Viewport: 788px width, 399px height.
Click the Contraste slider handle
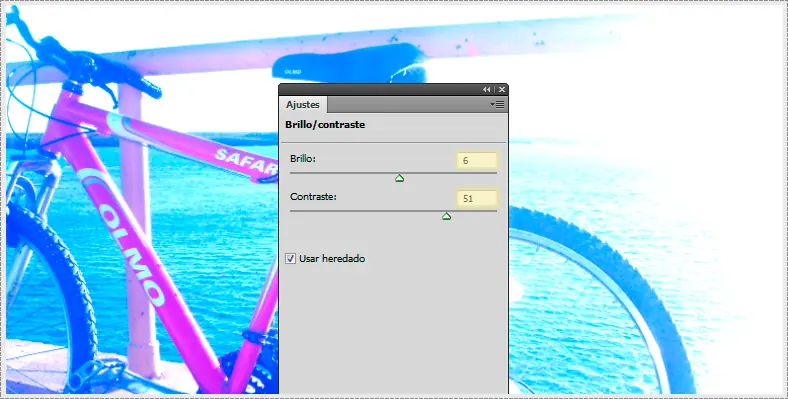pyautogui.click(x=446, y=216)
